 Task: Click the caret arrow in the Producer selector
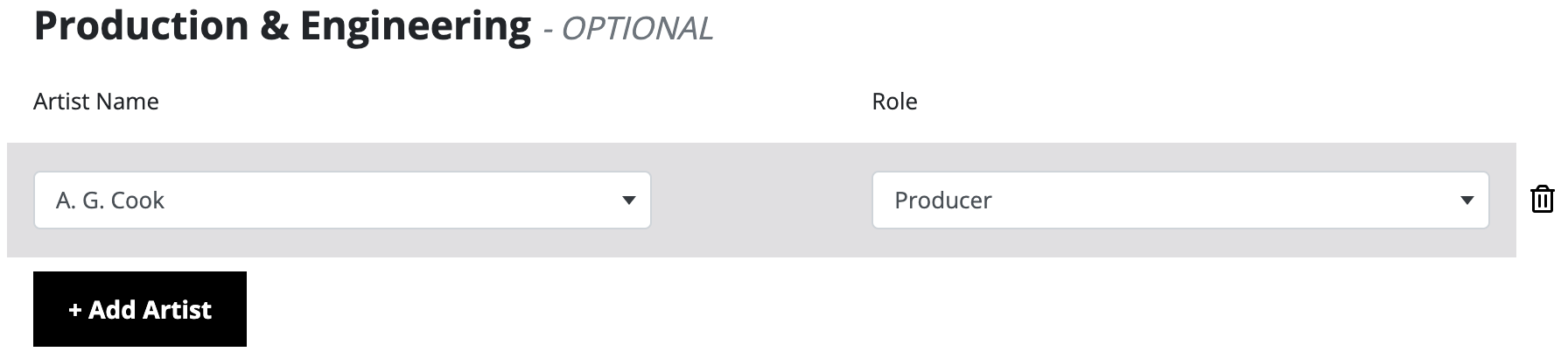click(x=1467, y=201)
